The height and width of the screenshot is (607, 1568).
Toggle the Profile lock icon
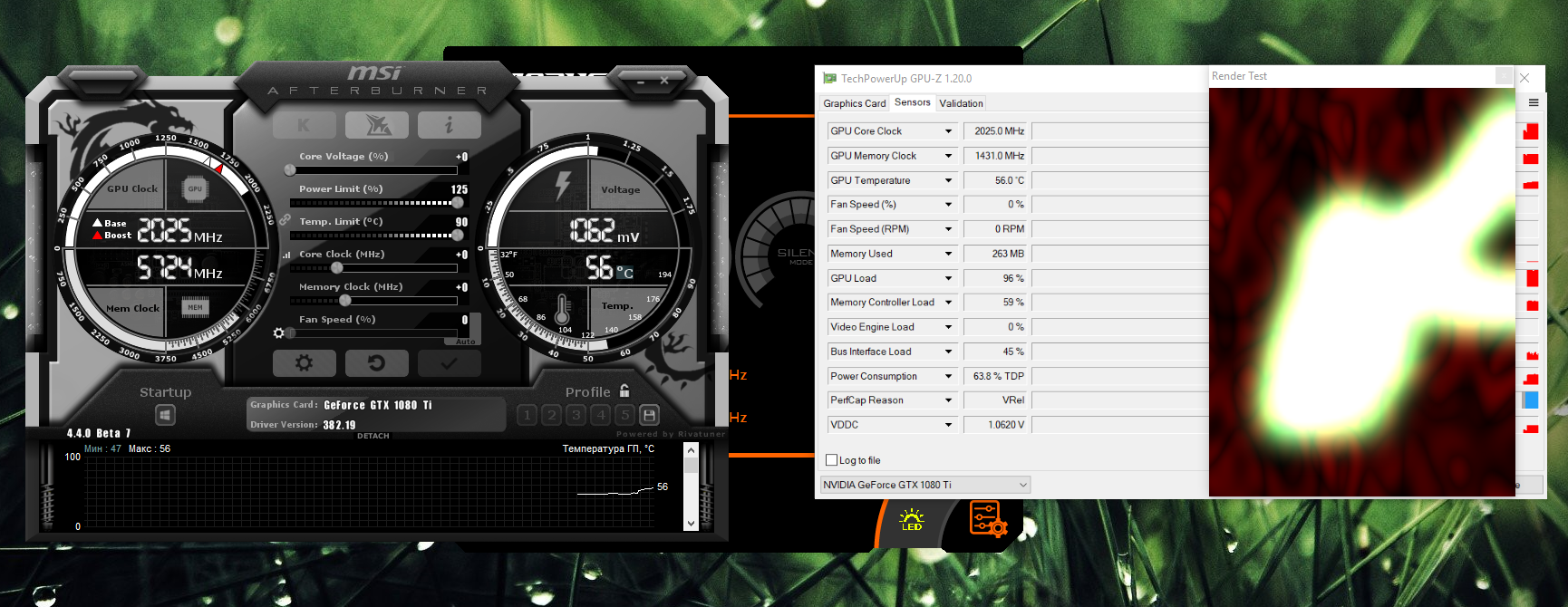624,390
